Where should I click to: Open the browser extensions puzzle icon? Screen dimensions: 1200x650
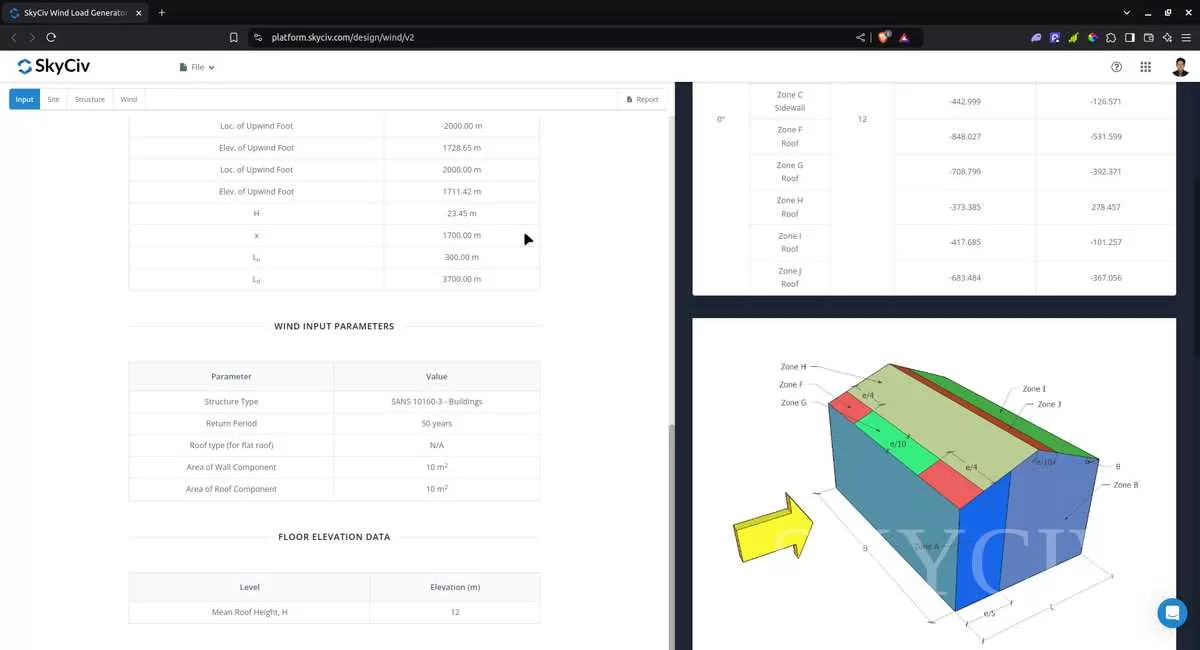point(1111,37)
